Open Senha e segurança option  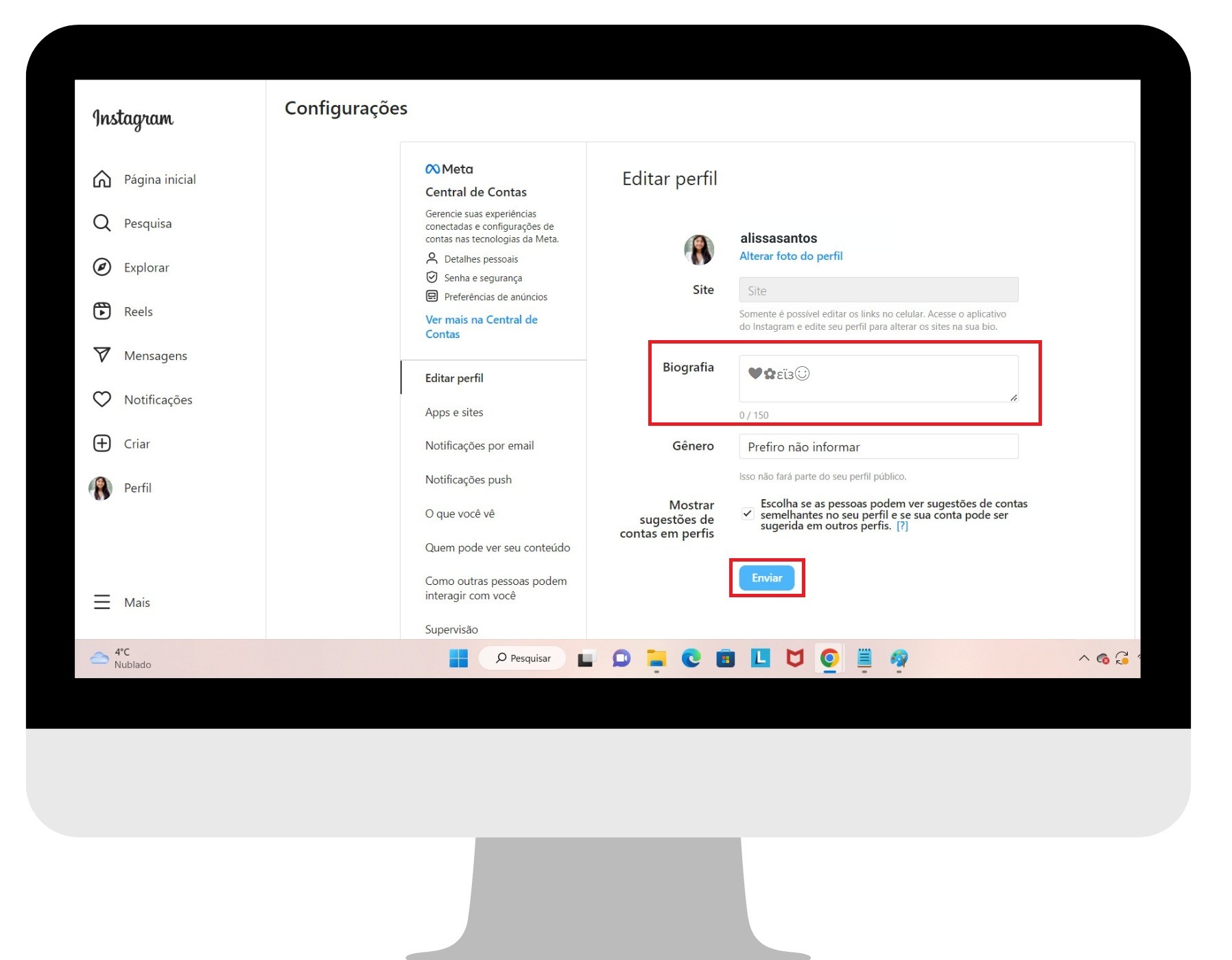point(483,278)
